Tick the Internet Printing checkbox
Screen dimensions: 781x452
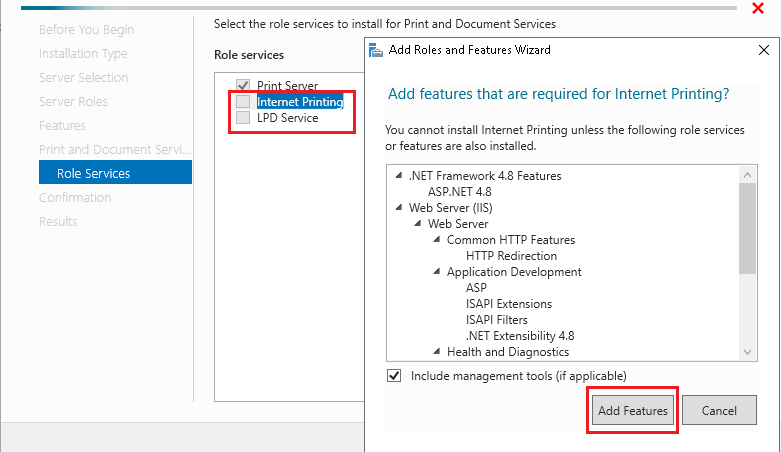point(243,102)
